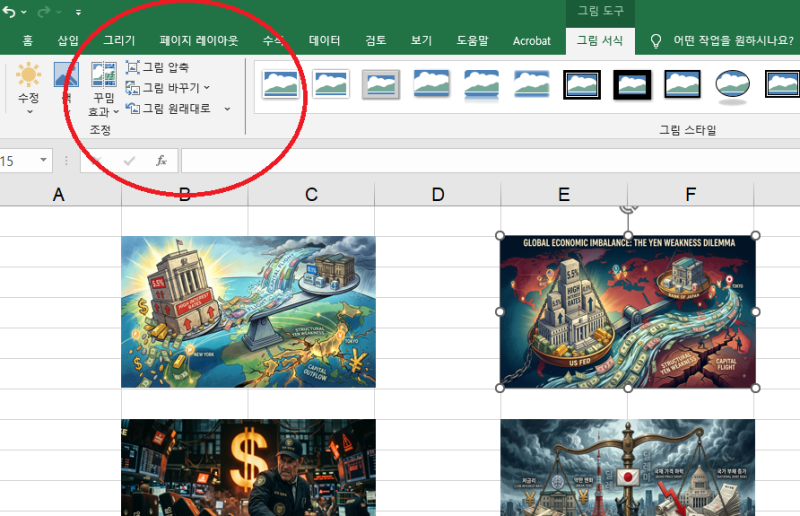Viewport: 800px width, 516px height.
Task: Click the Insert Function fx icon
Action: tap(161, 161)
